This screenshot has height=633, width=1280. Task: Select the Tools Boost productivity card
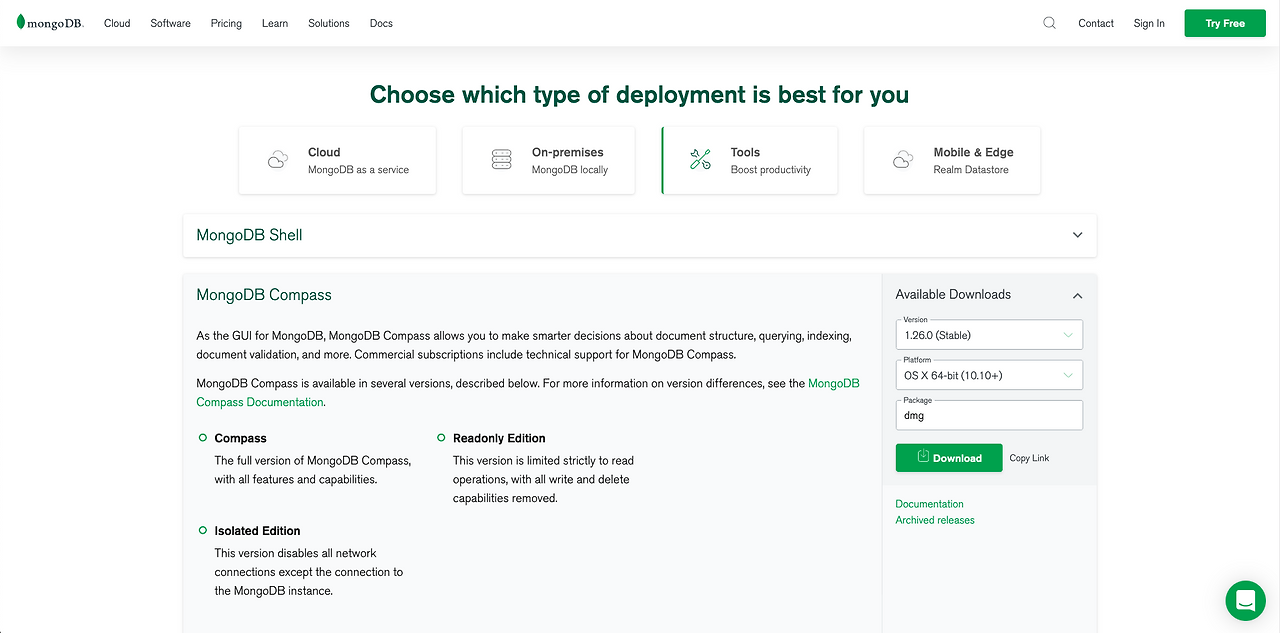coord(749,160)
